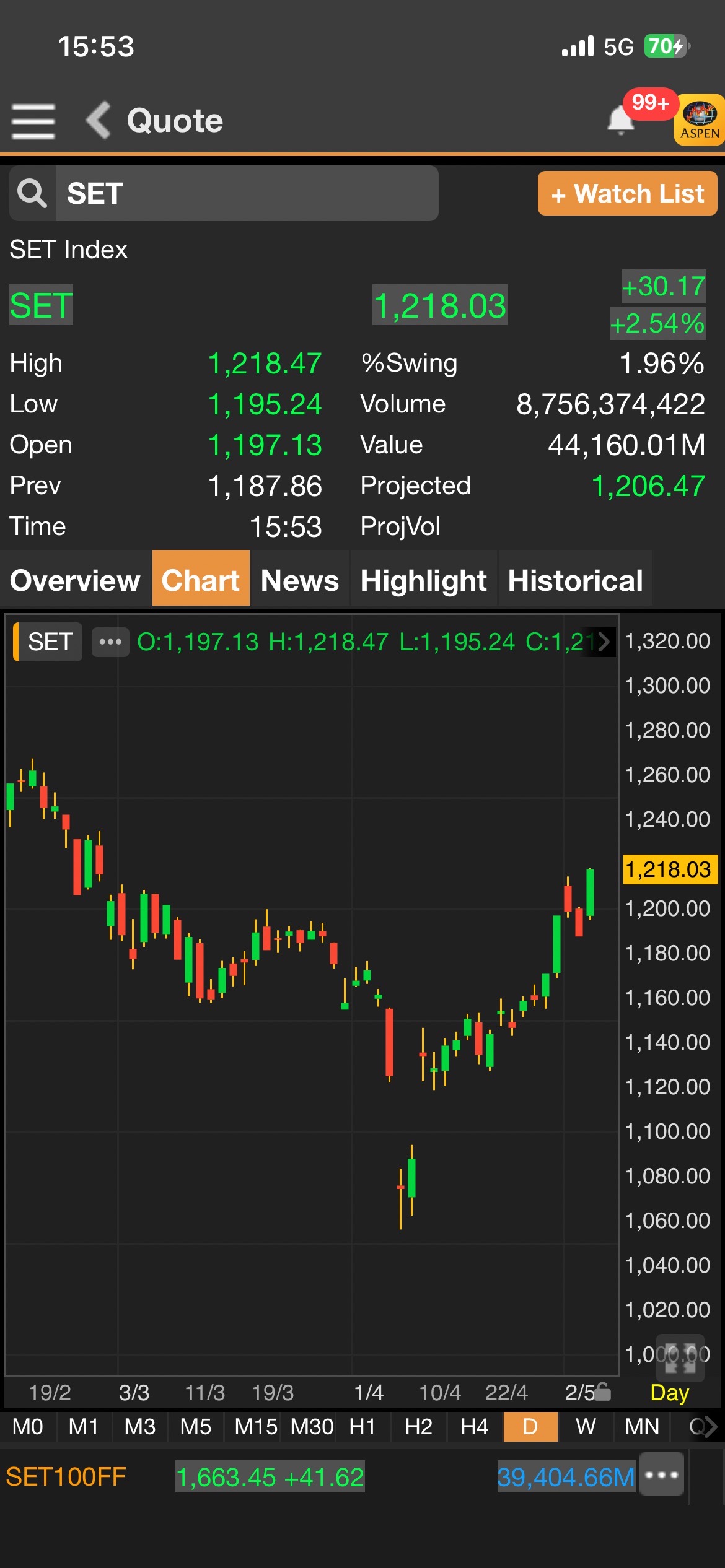The width and height of the screenshot is (725, 1568).
Task: Tap the yellow Day interval label
Action: tap(670, 1392)
